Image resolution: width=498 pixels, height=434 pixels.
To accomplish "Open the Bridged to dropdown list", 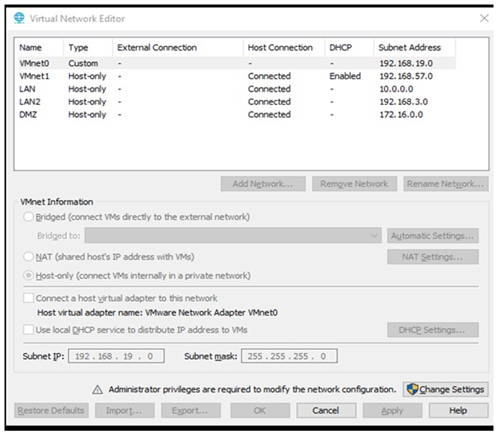I will pyautogui.click(x=233, y=236).
